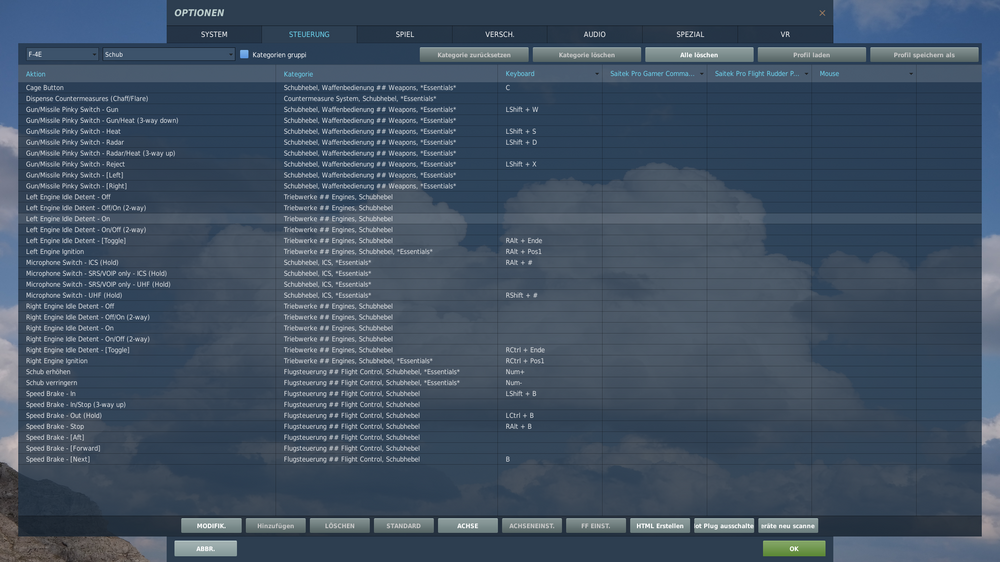The image size is (1000, 562).
Task: Select Left Engine Idle Detent - On row
Action: (499, 219)
